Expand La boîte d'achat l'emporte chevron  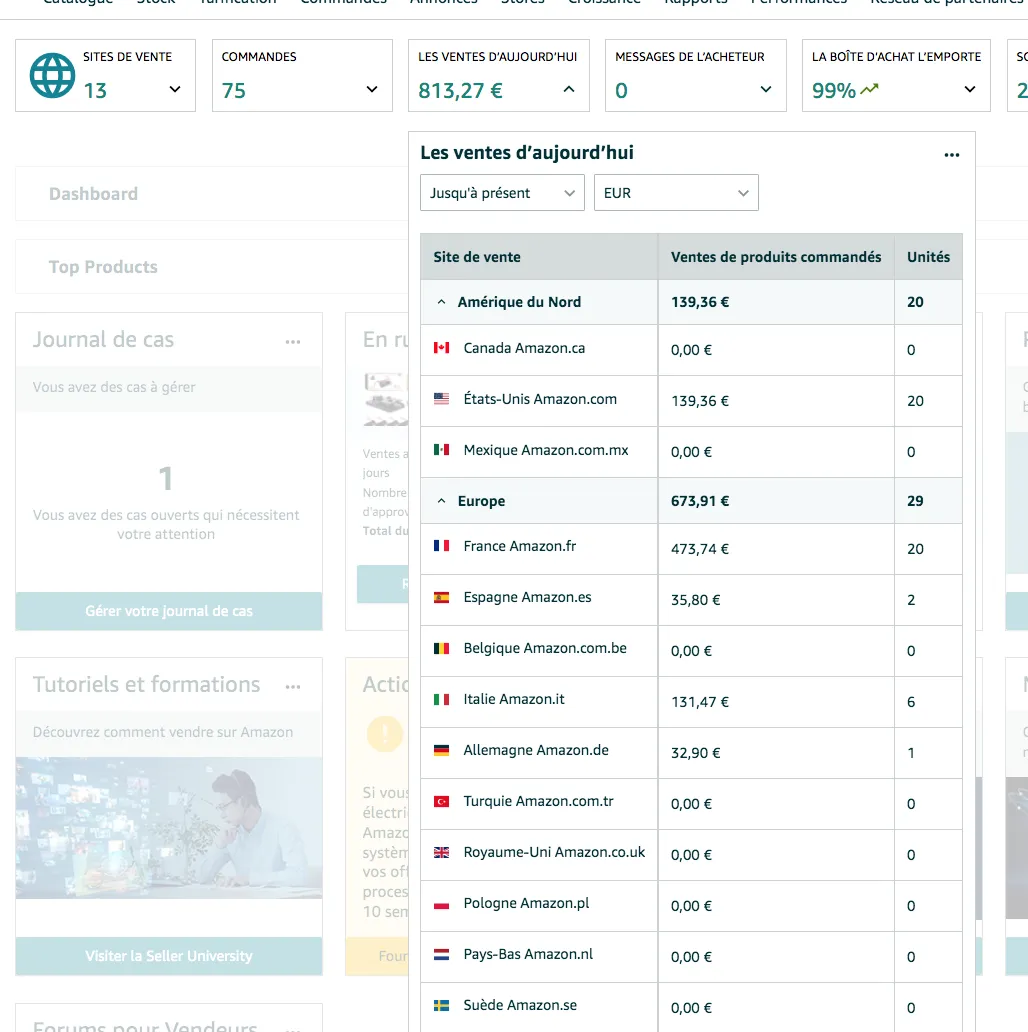point(969,89)
